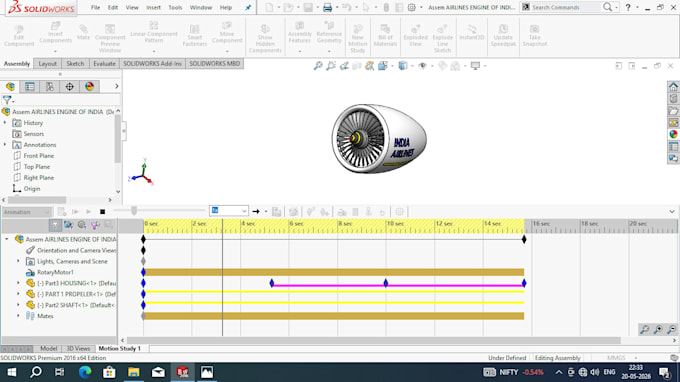The image size is (680, 382).
Task: Expand the Annotations tree node
Action: (5, 144)
